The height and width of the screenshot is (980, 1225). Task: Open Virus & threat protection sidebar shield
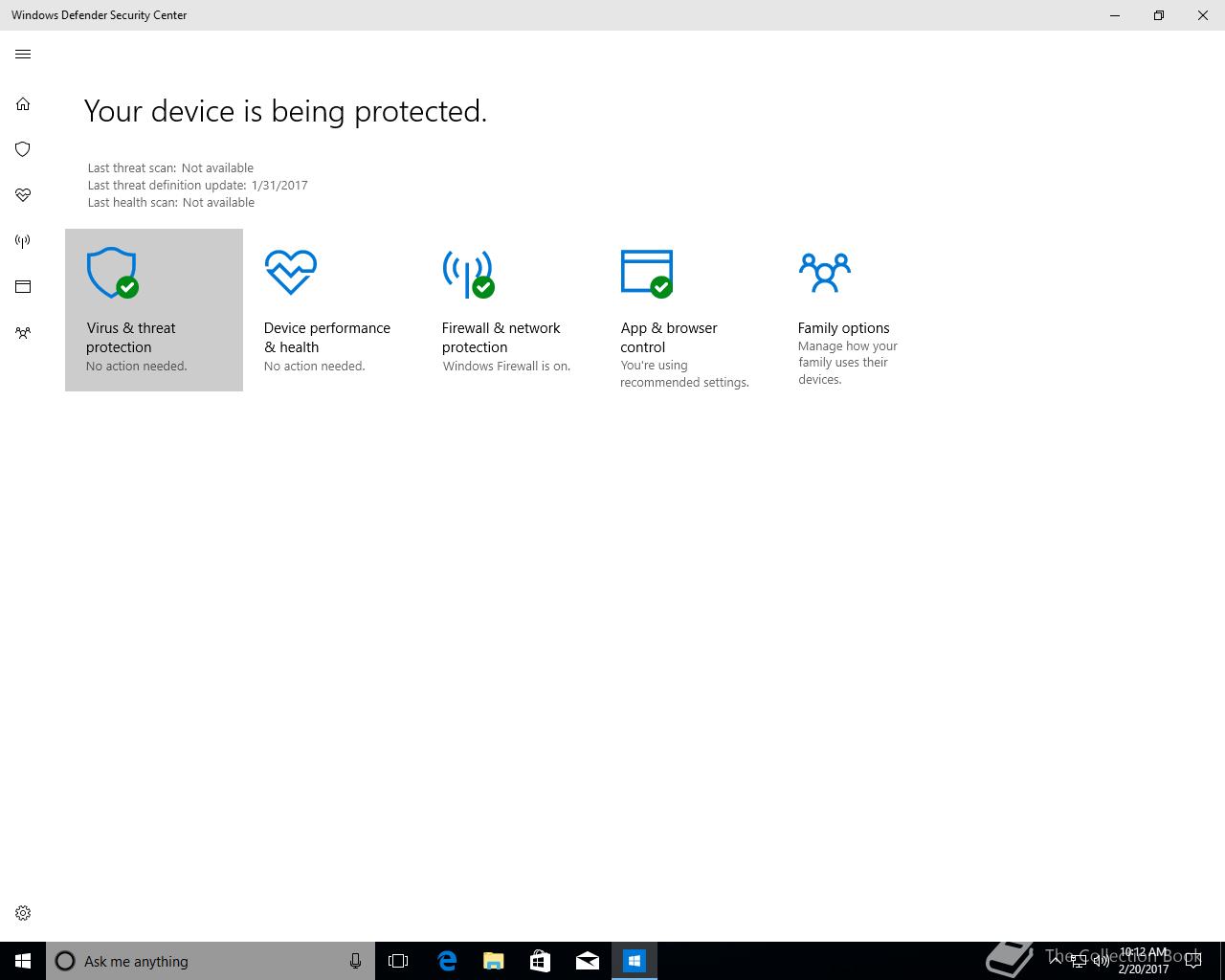tap(23, 148)
